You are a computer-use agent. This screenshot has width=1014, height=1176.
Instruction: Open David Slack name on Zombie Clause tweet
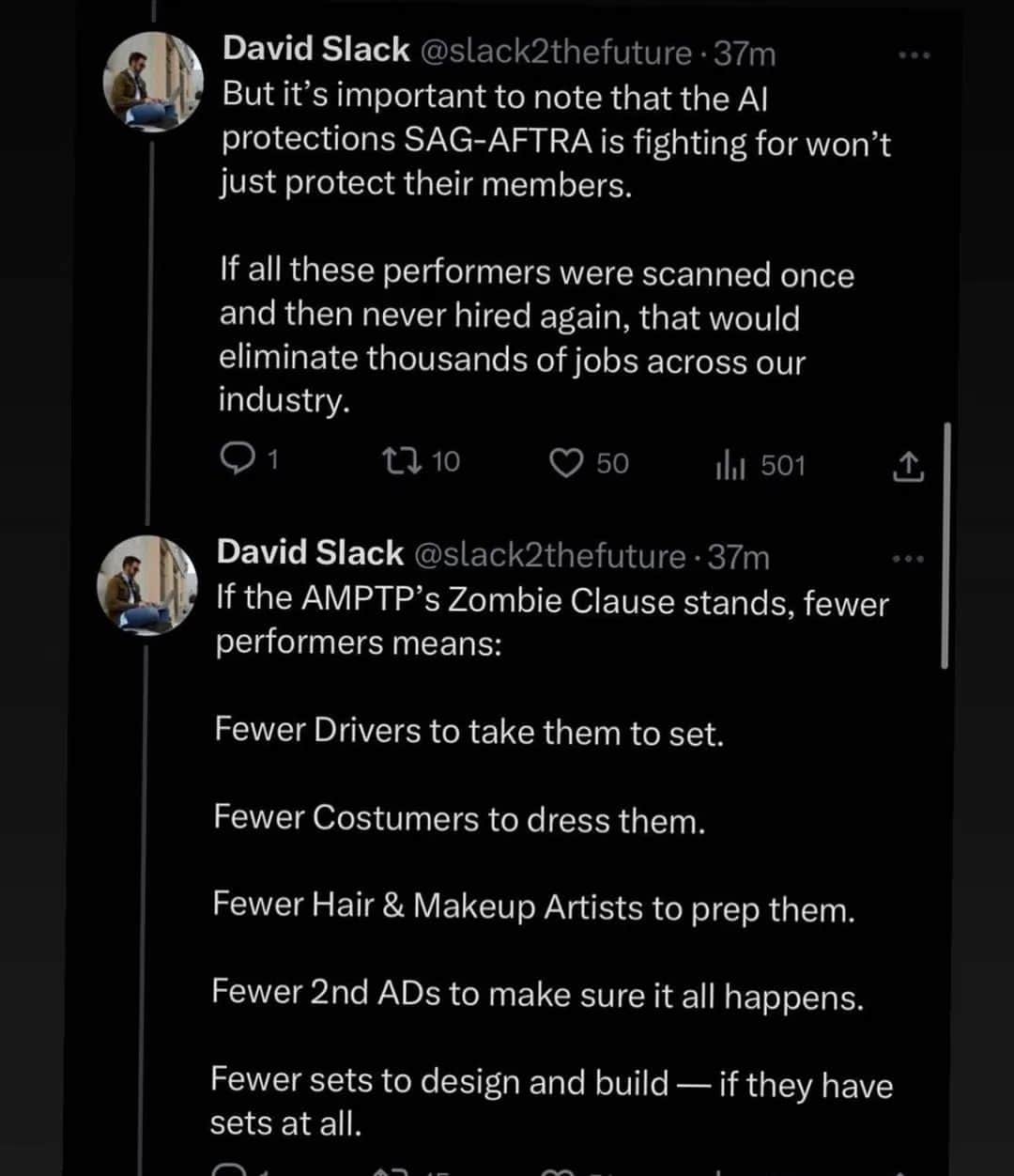tap(310, 552)
